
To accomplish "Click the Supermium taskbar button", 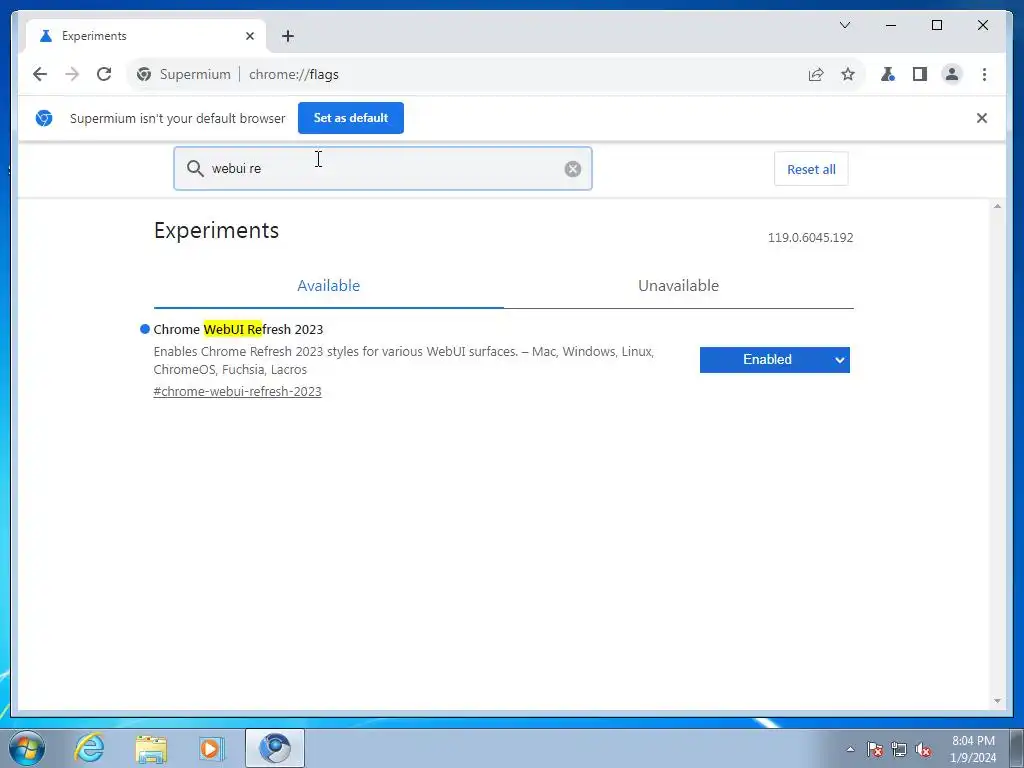I will click(x=275, y=748).
